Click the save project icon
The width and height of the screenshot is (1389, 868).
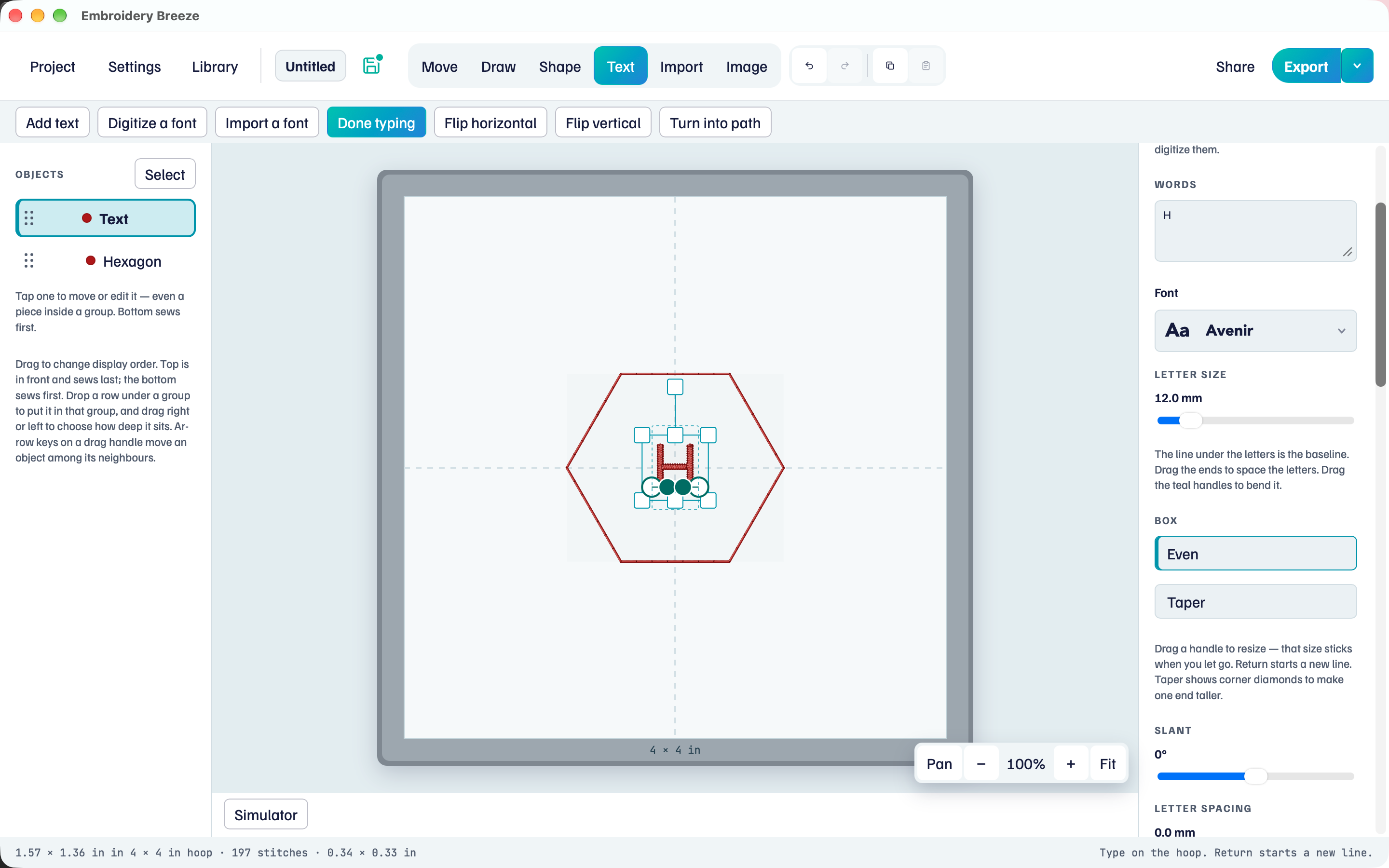tap(372, 66)
